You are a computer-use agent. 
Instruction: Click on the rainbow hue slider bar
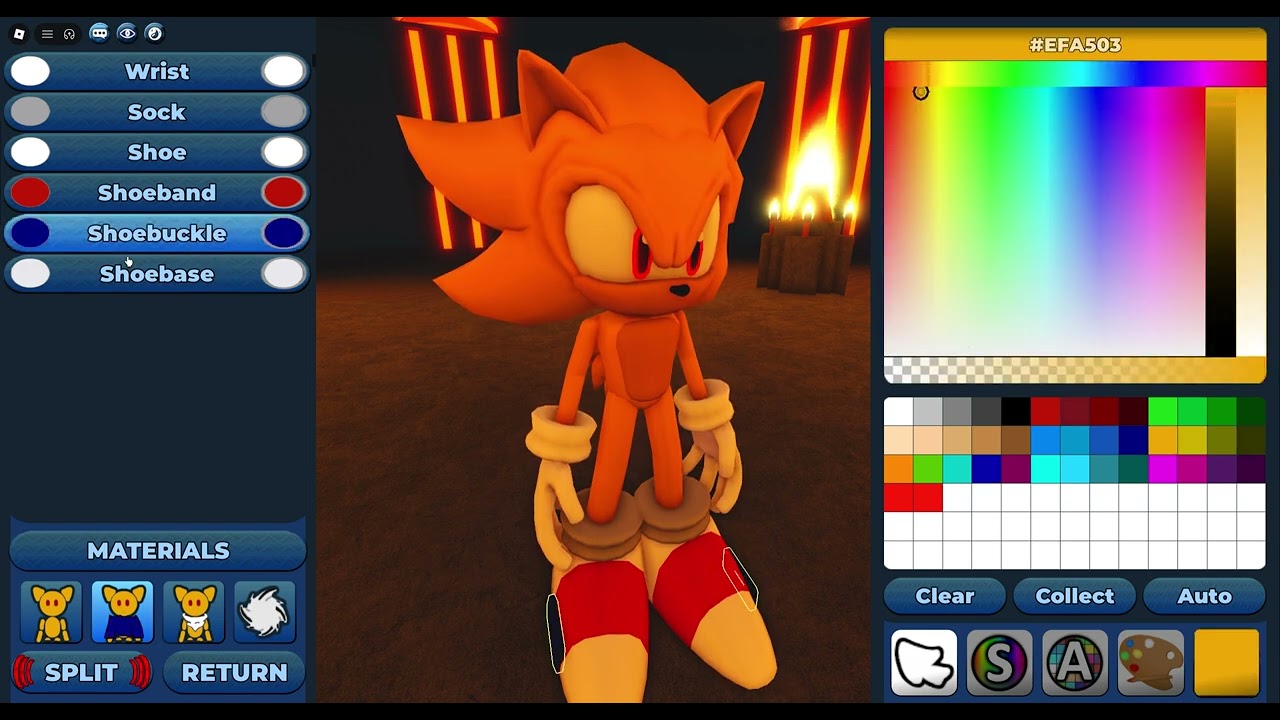coord(1075,74)
